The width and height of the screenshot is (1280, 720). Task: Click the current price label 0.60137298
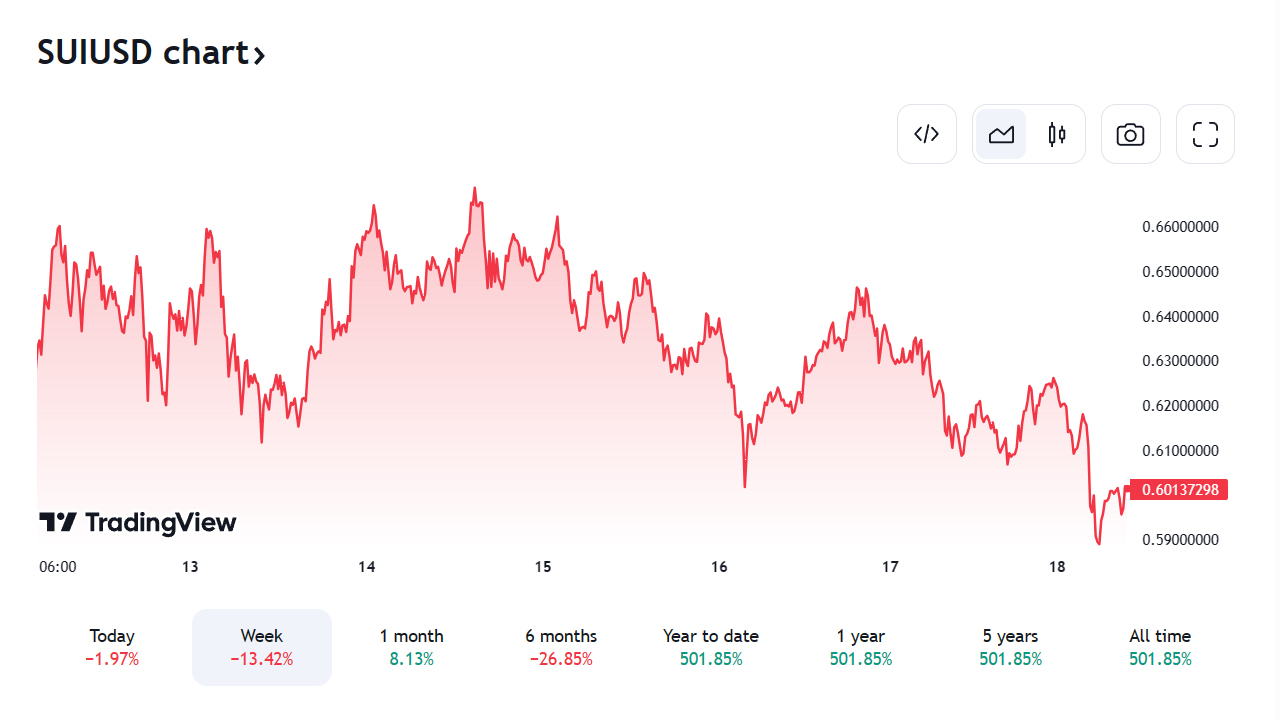pyautogui.click(x=1178, y=490)
